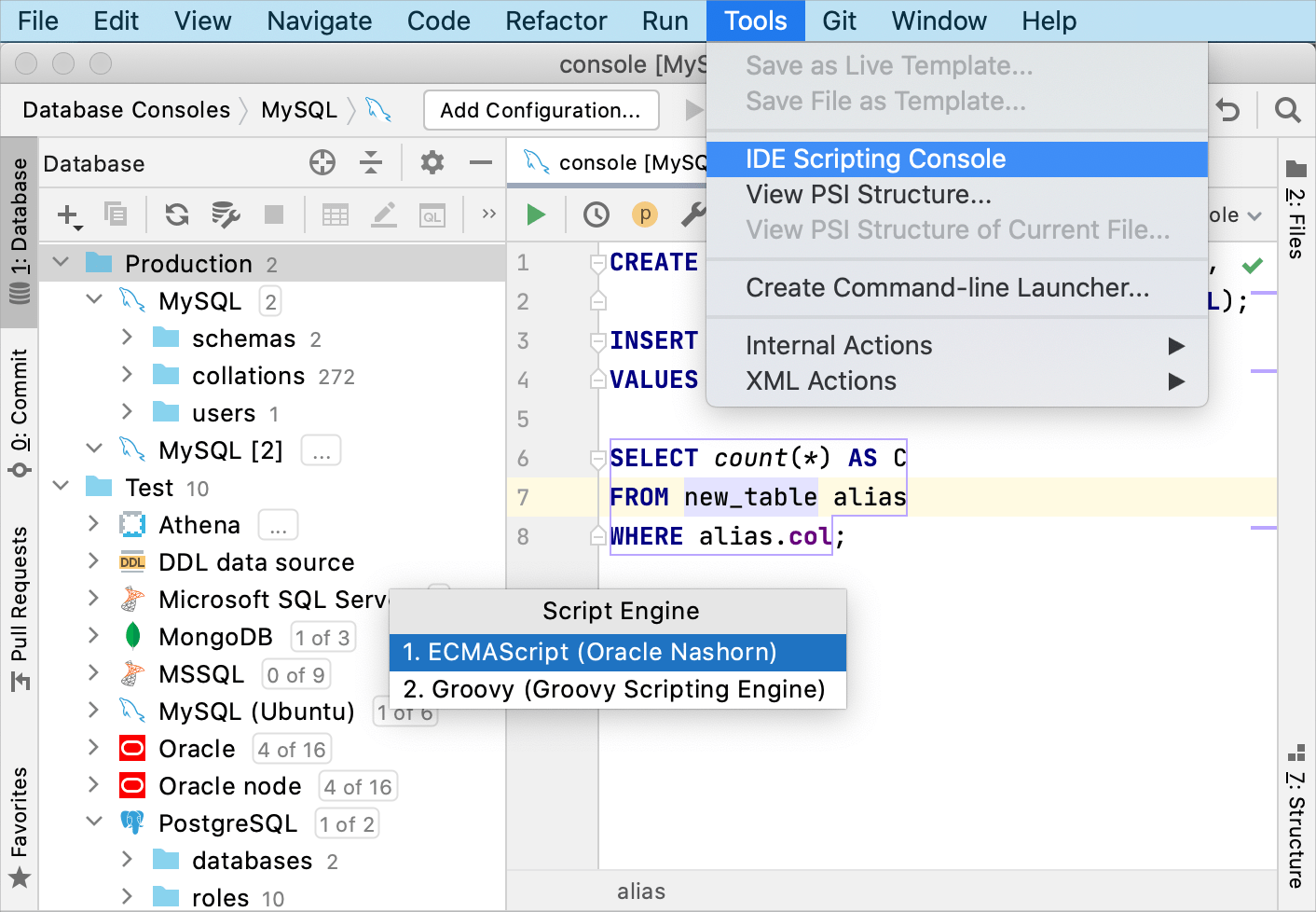Click the Database Consoles breadcrumb
Screen dimensions: 1316x912
tap(127, 110)
